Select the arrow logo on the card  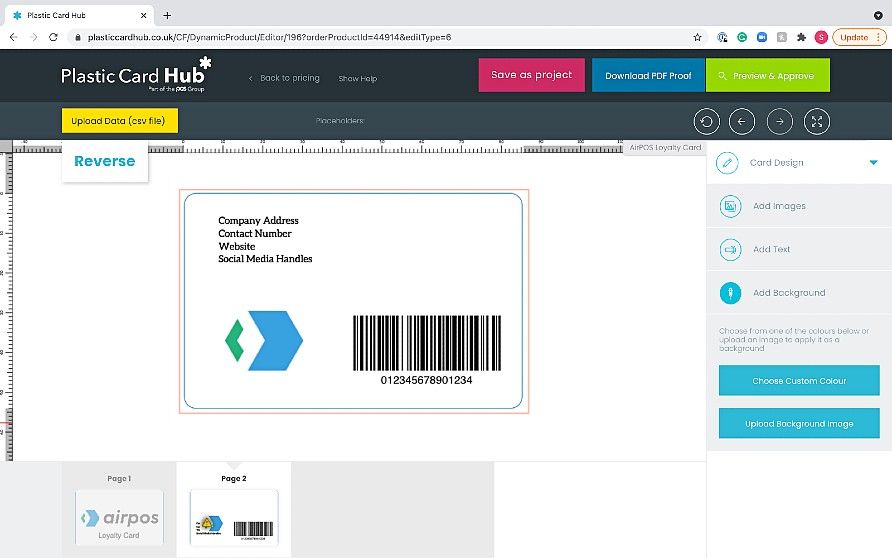[x=264, y=341]
